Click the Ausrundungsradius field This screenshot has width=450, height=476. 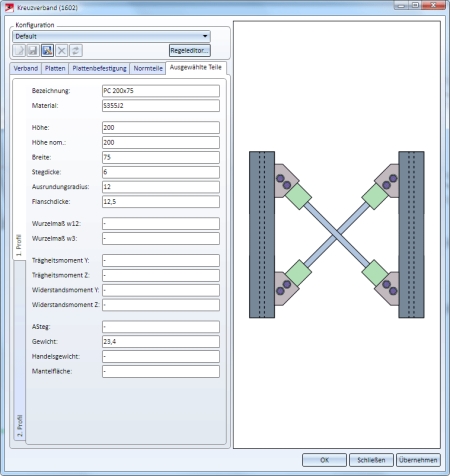pyautogui.click(x=161, y=187)
